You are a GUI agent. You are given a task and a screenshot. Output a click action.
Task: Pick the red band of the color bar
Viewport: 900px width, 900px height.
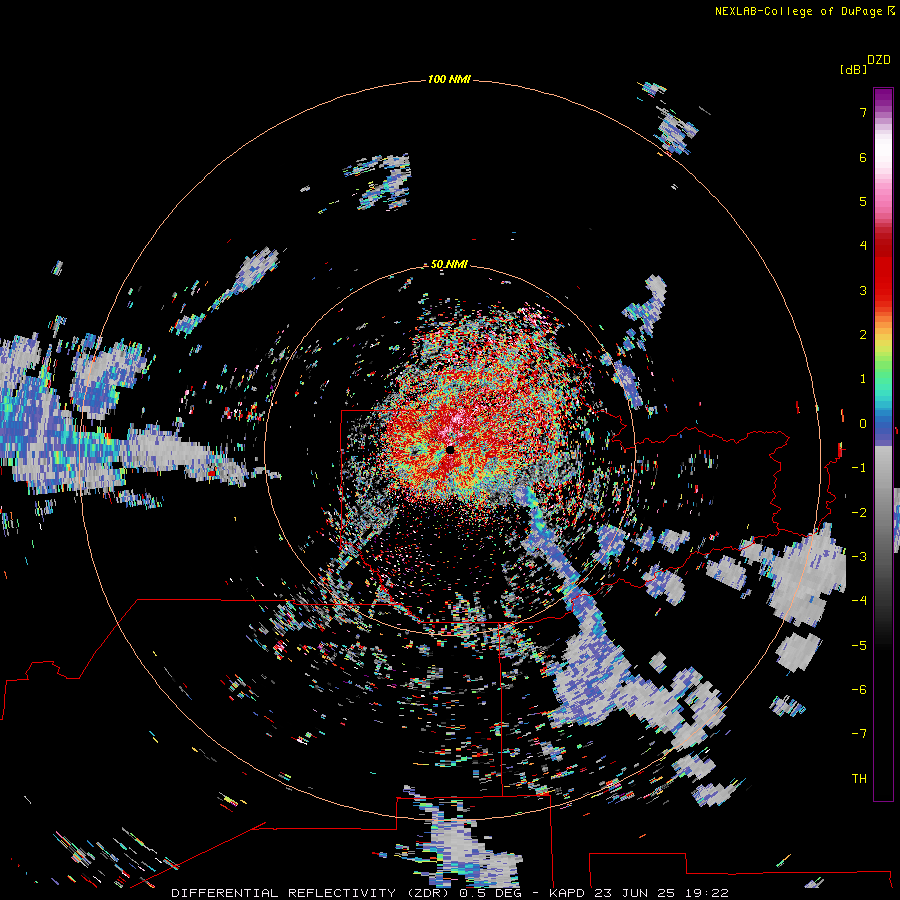[x=883, y=267]
